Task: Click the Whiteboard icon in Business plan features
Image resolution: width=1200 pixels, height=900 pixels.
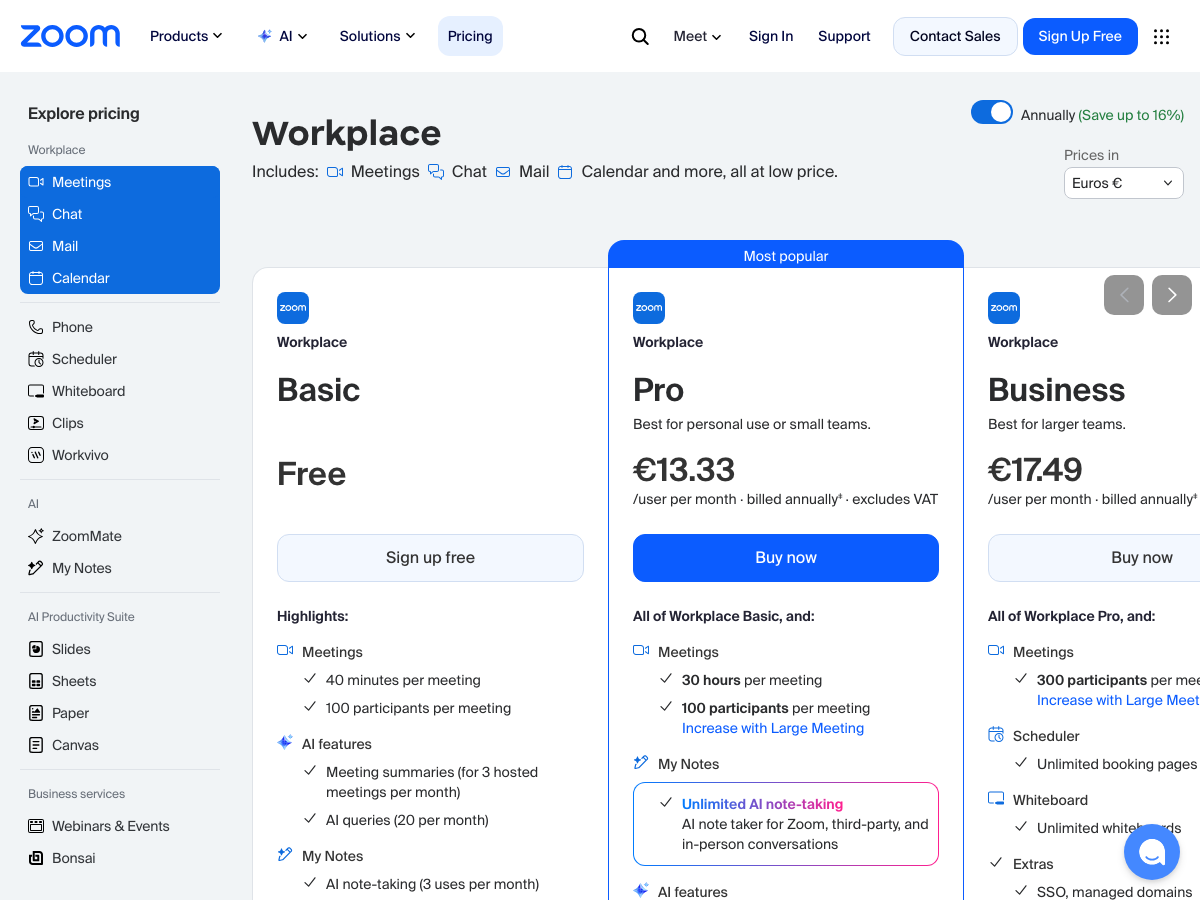Action: 996,800
